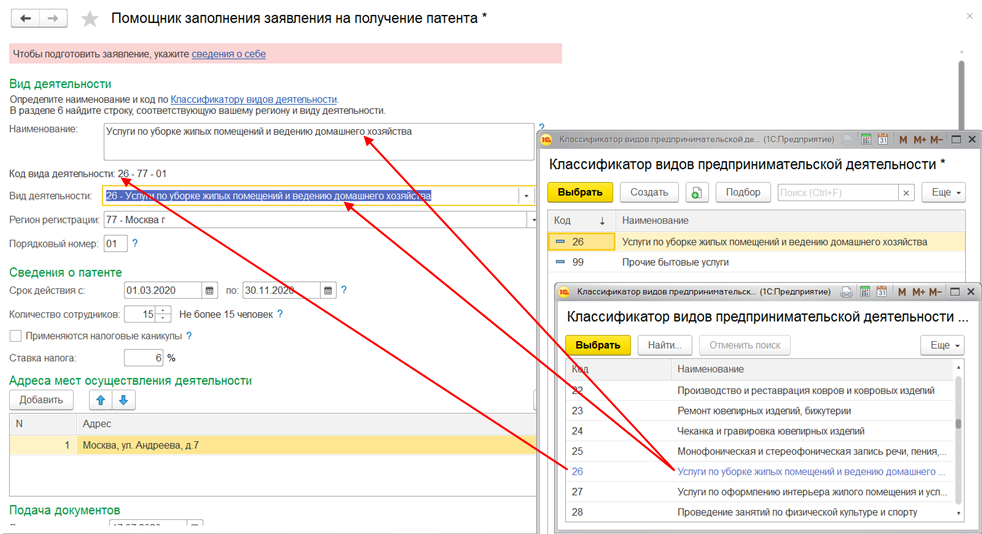Click the Регион регистрации field 77 - Москва г
Viewport: 982px width, 534px height.
point(315,220)
